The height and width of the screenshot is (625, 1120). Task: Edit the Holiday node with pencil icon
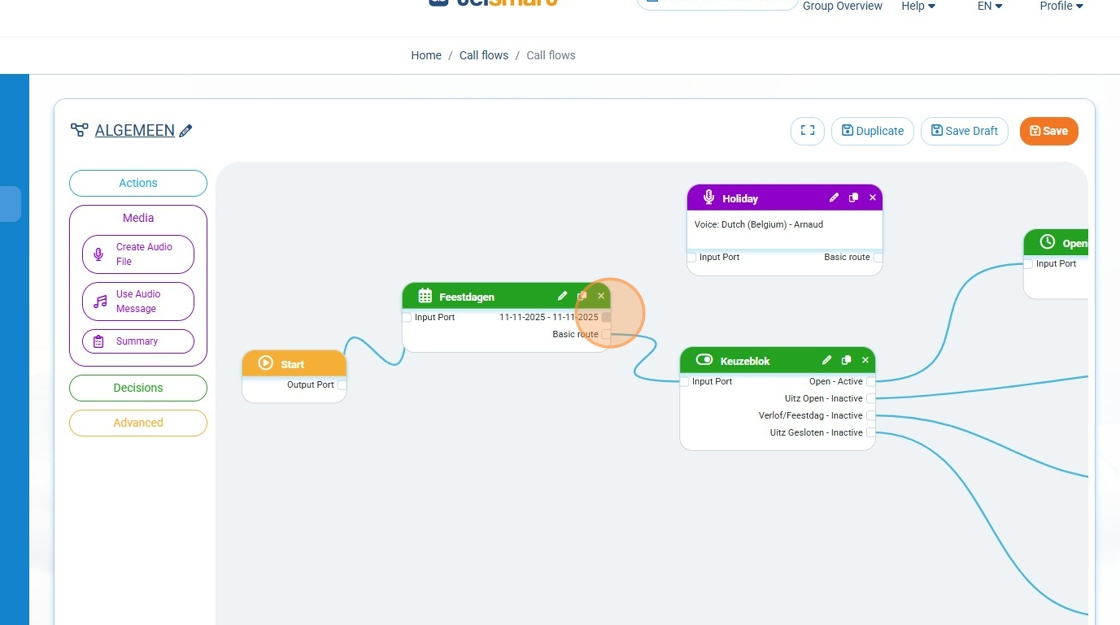(x=834, y=198)
